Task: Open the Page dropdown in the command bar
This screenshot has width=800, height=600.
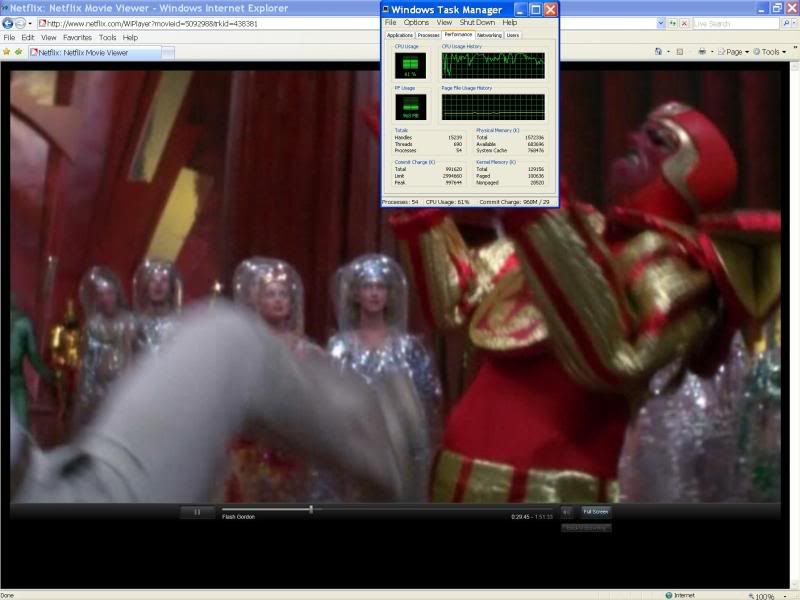Action: point(733,52)
